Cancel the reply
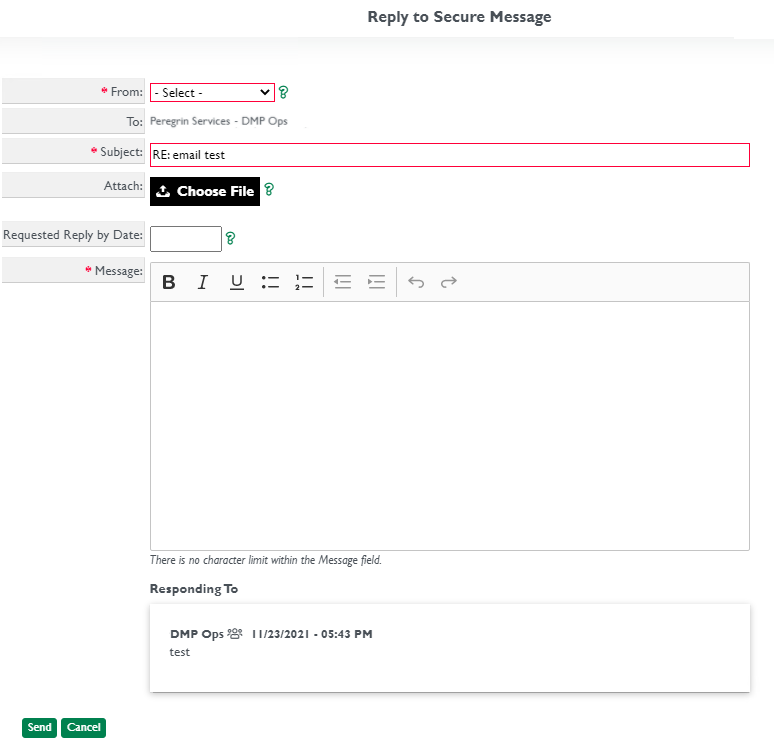 83,728
